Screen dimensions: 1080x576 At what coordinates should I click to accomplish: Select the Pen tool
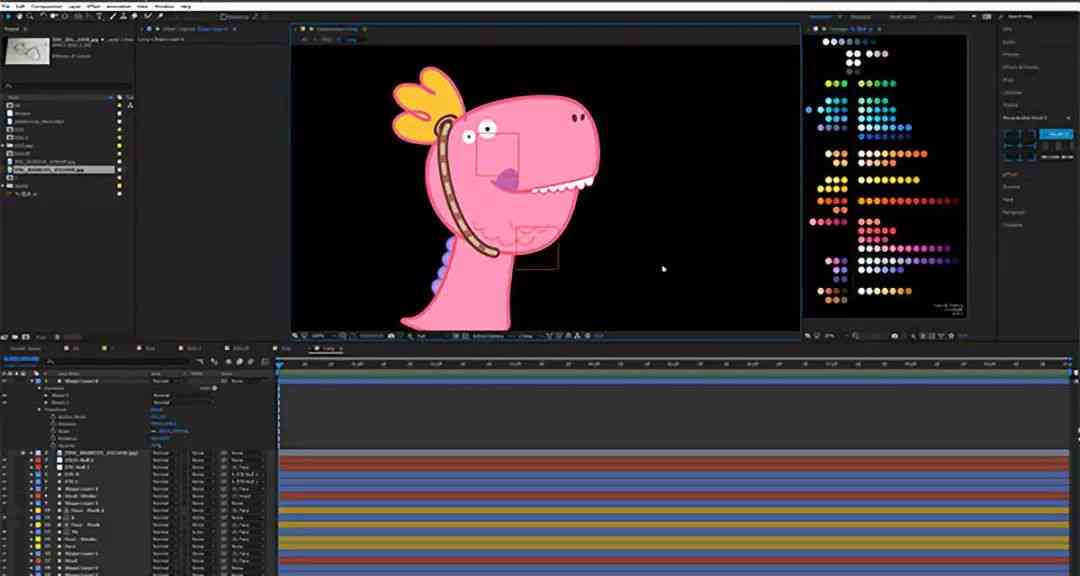tap(88, 16)
